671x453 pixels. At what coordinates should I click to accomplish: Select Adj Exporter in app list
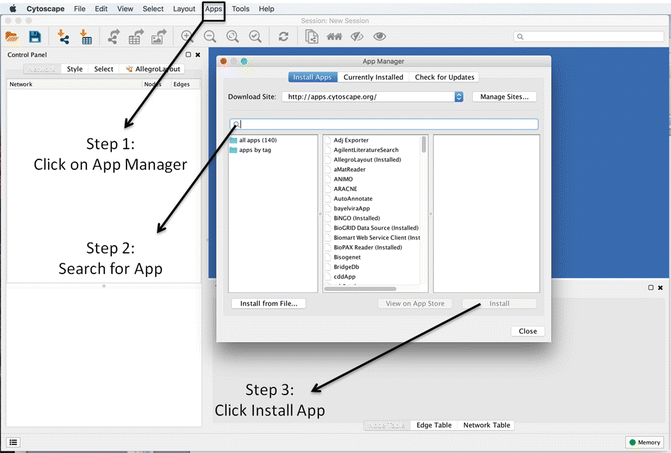click(x=351, y=140)
